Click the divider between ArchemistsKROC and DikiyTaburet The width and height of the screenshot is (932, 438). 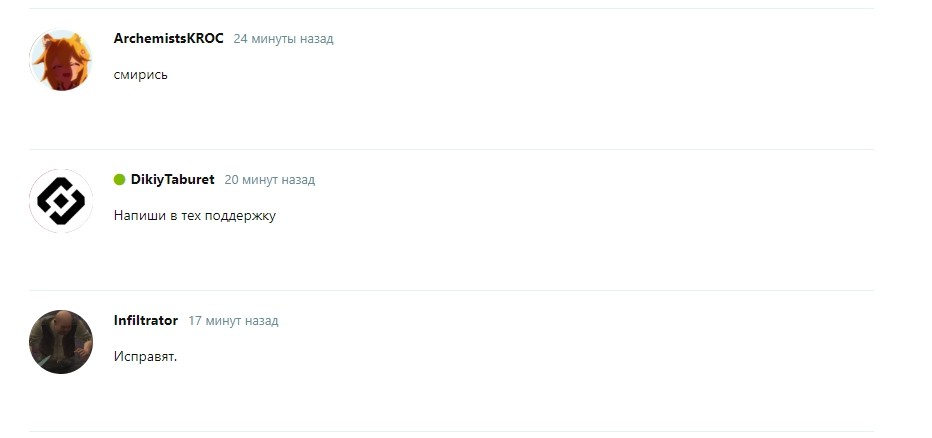tap(452, 149)
